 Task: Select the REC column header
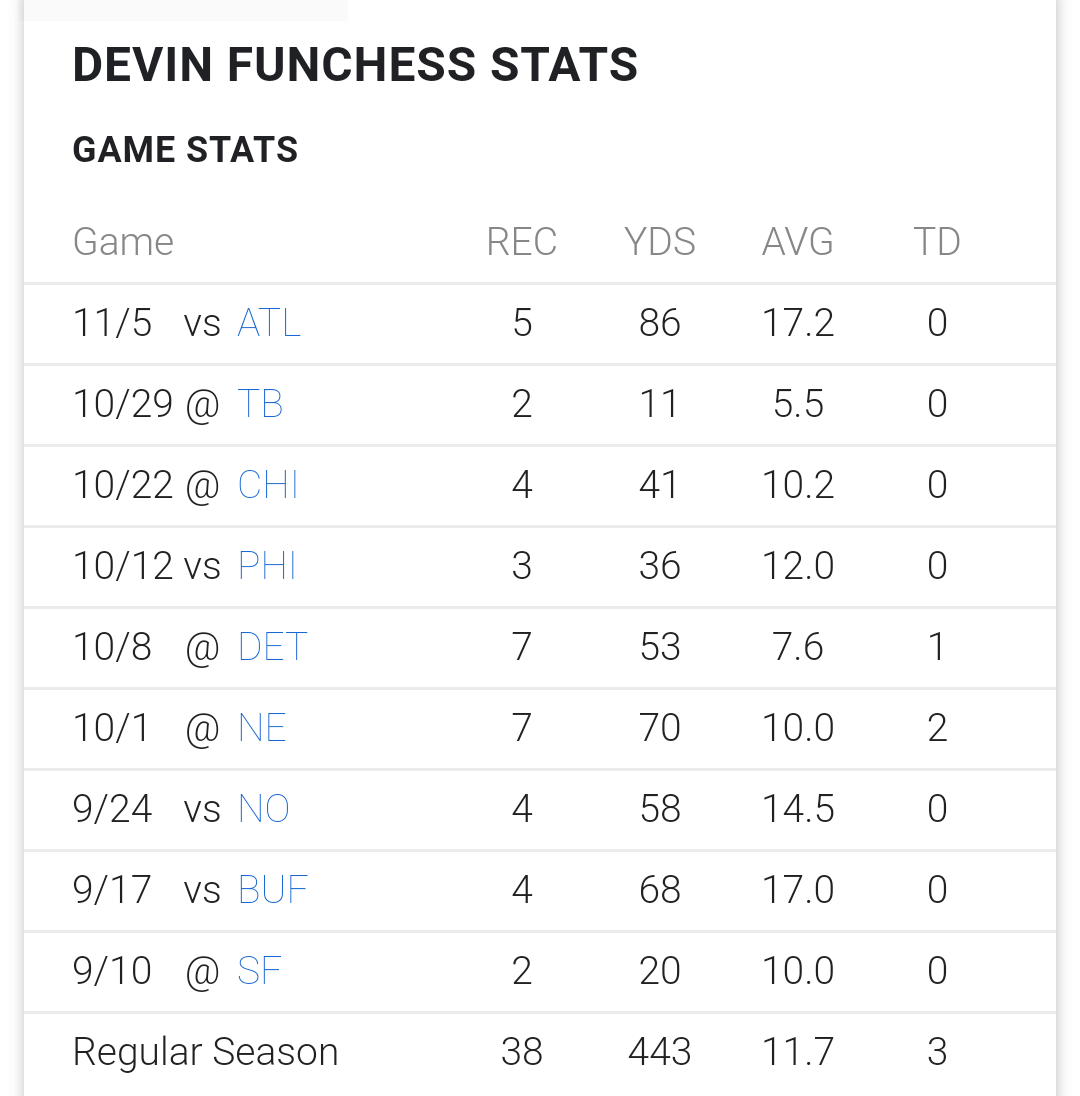[x=521, y=242]
